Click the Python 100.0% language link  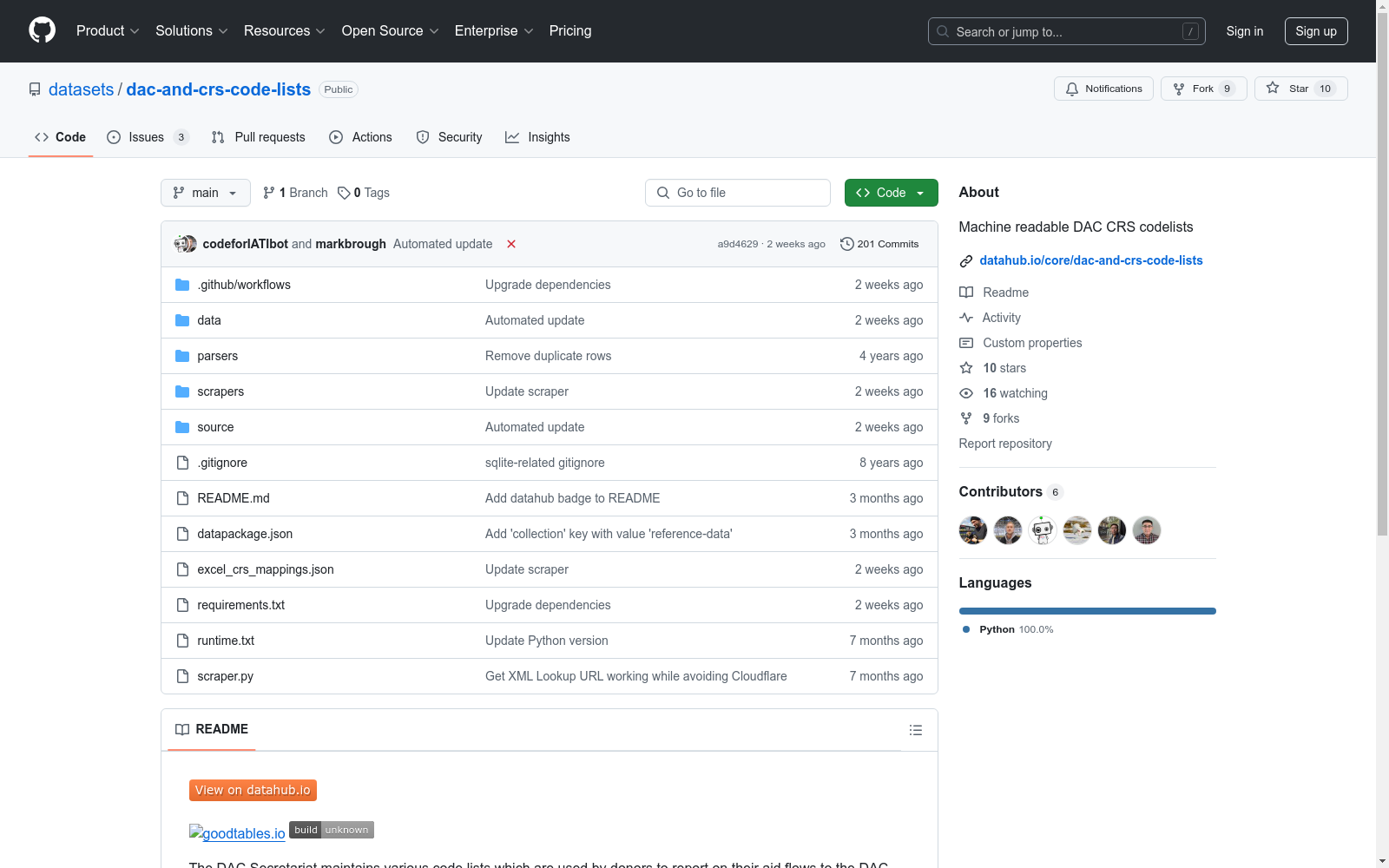coord(1008,629)
